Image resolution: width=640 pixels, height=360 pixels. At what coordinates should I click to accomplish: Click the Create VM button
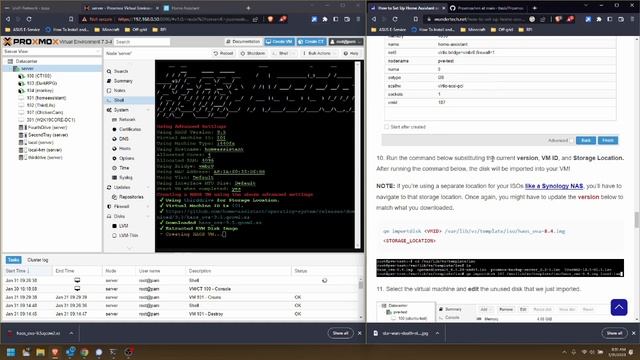279,42
